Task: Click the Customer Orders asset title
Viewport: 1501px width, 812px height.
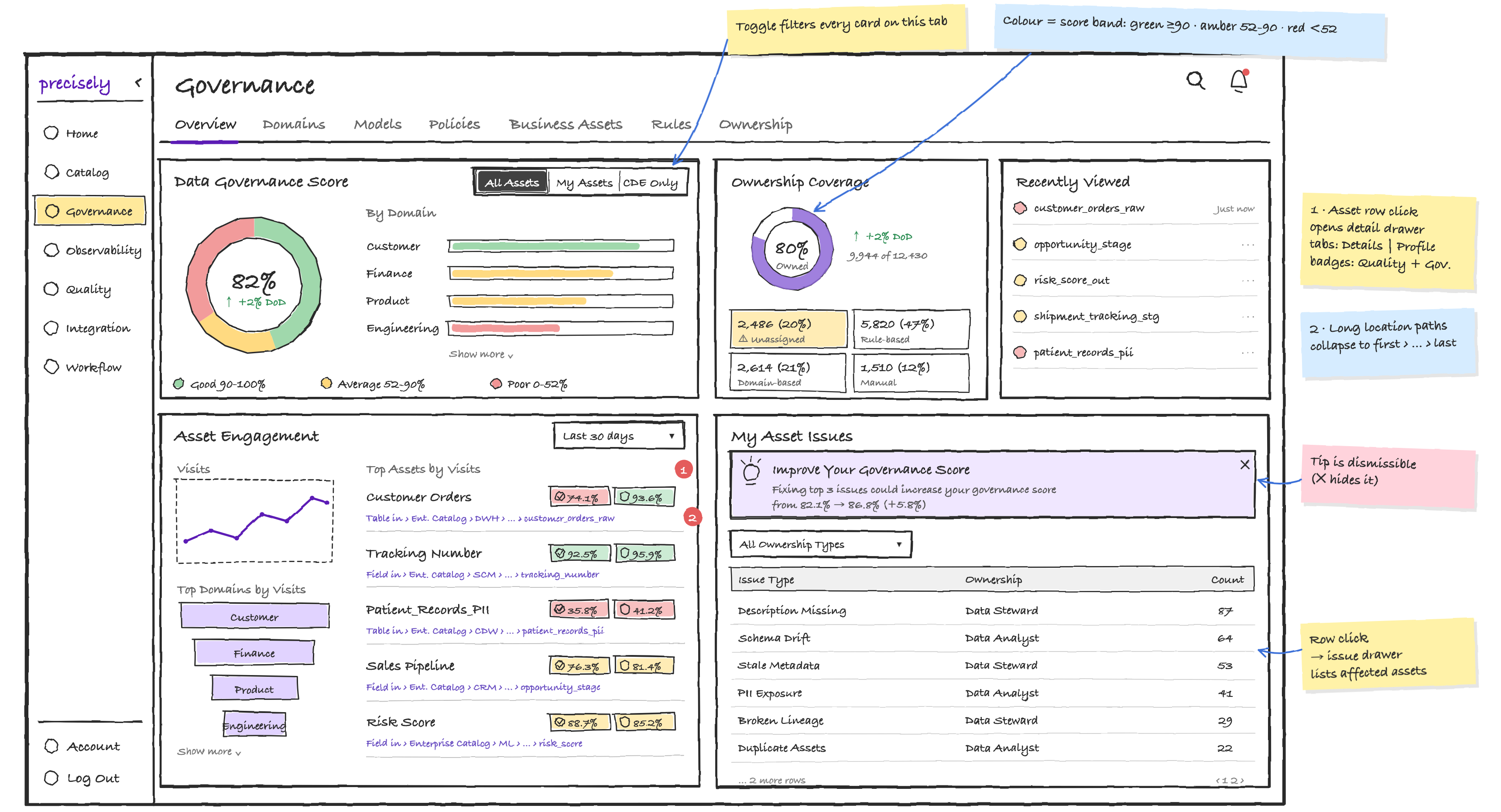Action: click(x=418, y=497)
